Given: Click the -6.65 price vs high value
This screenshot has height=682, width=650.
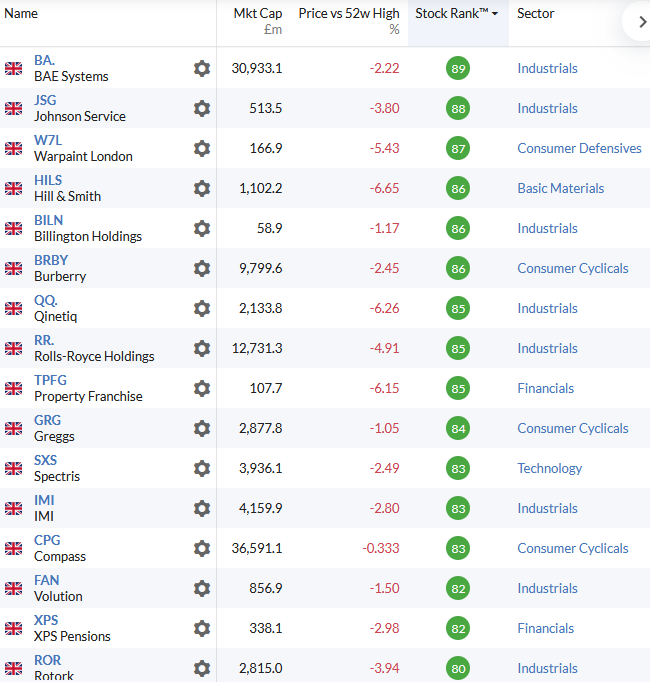Looking at the screenshot, I should (x=384, y=188).
